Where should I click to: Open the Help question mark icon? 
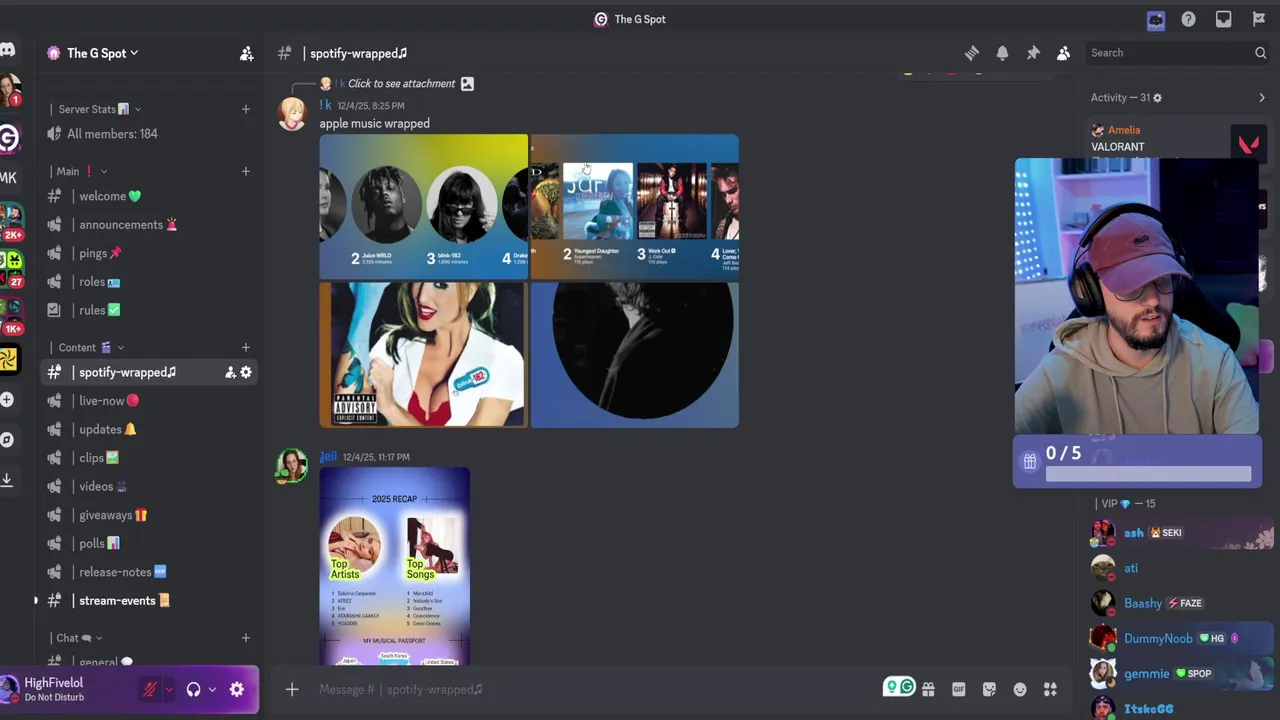pos(1188,19)
